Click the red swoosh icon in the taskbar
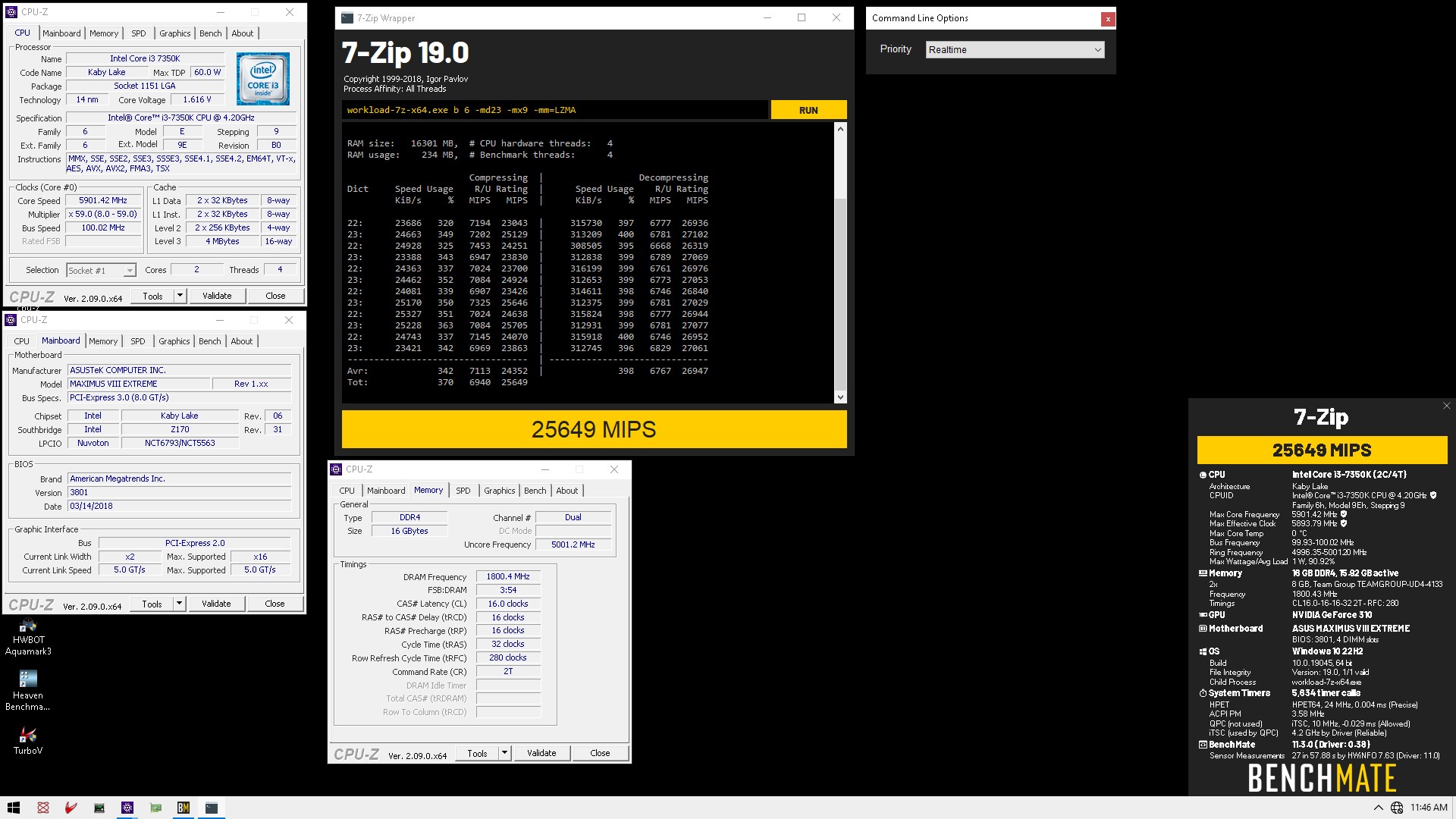This screenshot has height=819, width=1456. pos(71,808)
